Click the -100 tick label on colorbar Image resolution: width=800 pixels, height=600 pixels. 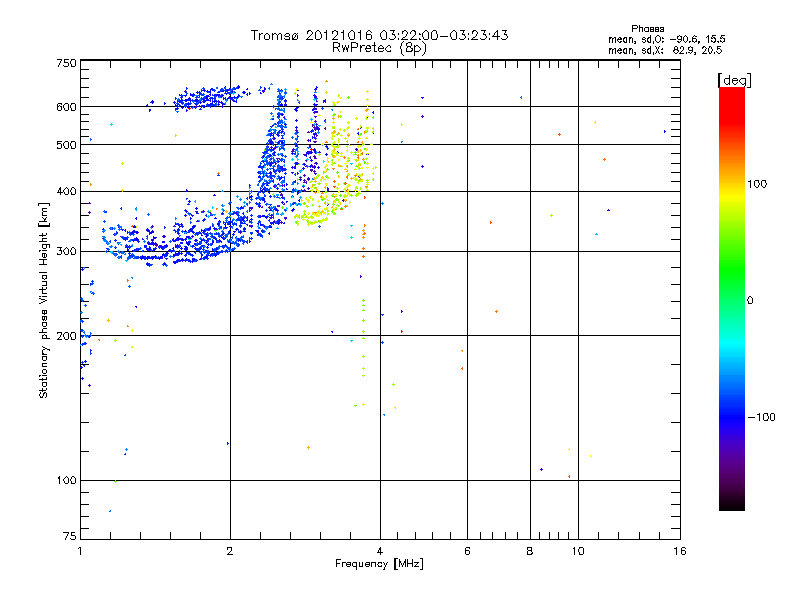[762, 417]
